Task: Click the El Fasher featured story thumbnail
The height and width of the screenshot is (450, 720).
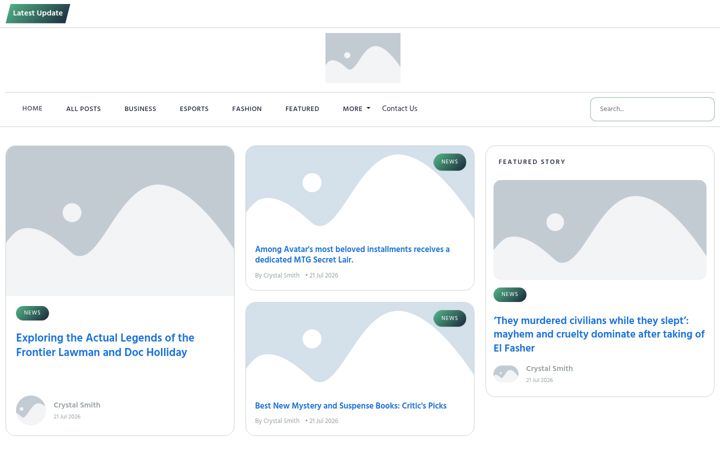Action: point(600,230)
